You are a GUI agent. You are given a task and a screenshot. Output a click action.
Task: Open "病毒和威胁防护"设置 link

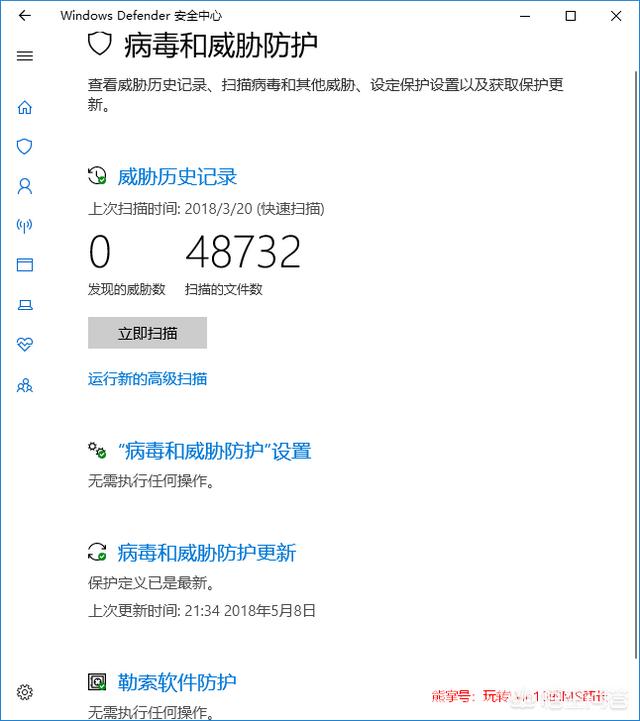pos(214,451)
